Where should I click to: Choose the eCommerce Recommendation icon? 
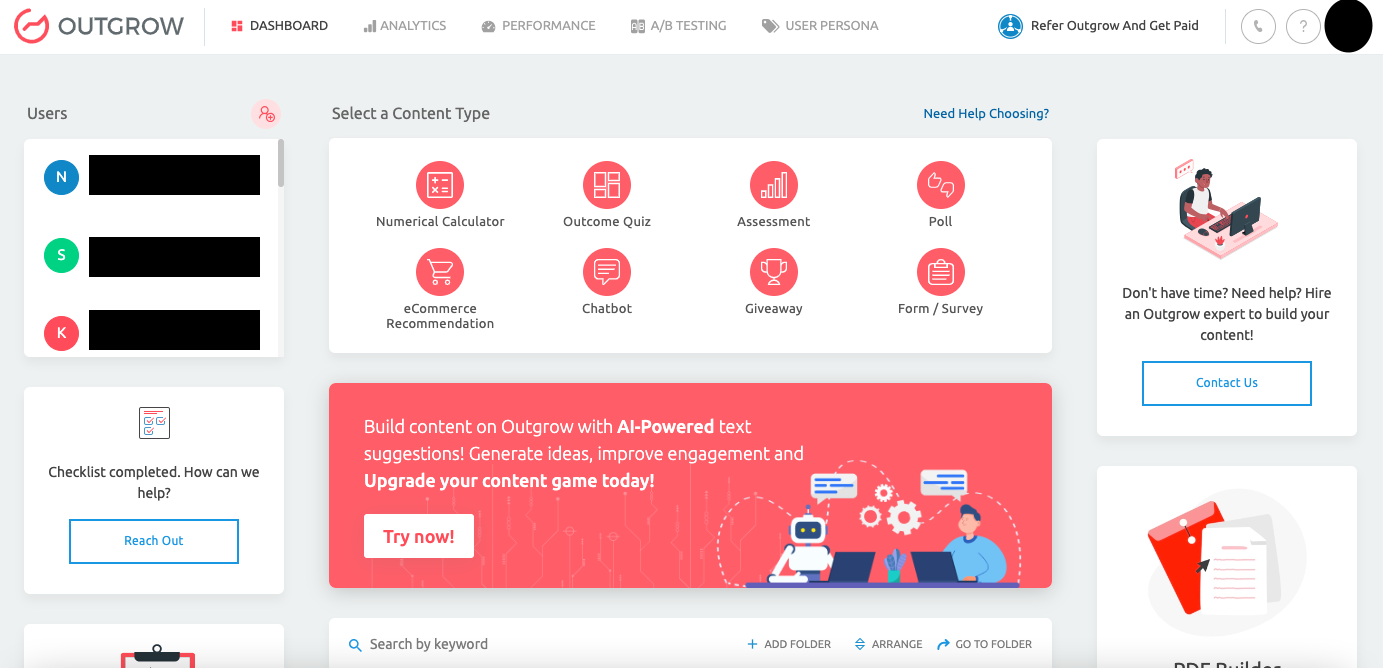pyautogui.click(x=440, y=272)
